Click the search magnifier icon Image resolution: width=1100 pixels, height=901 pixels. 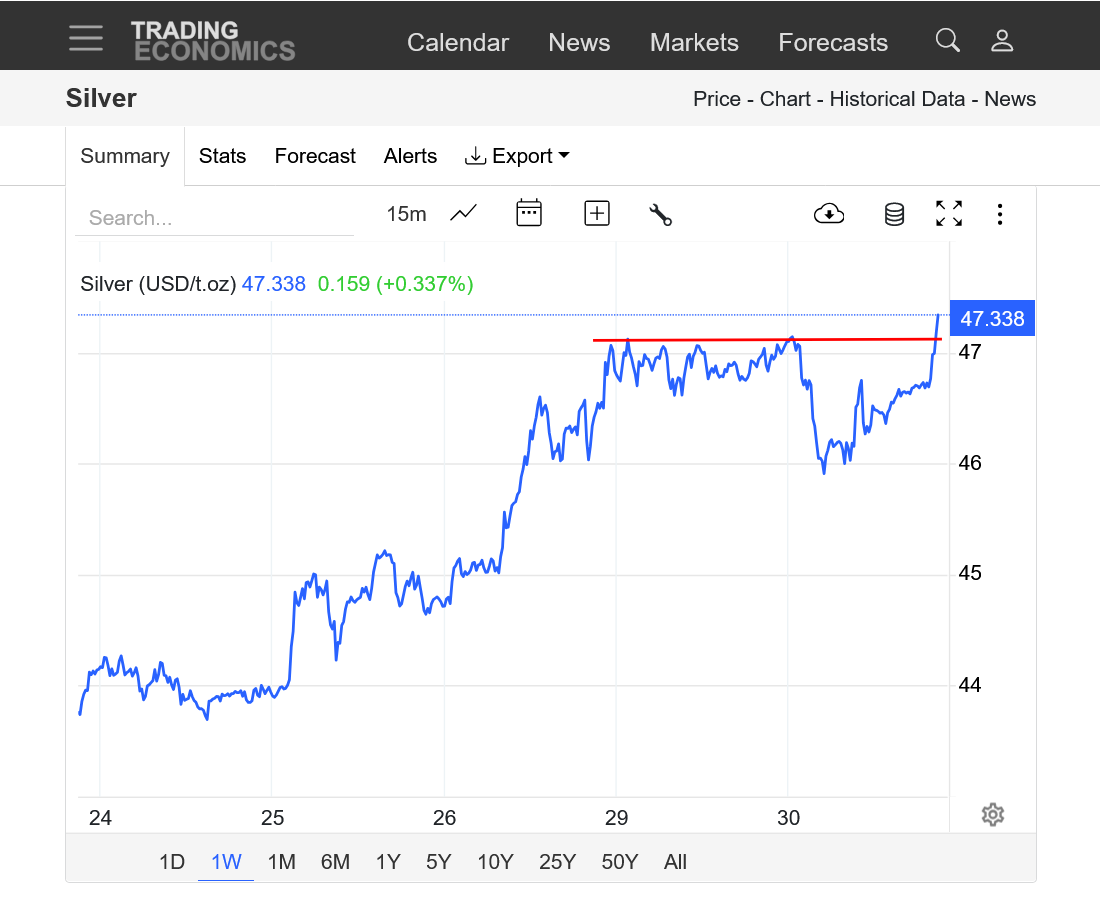pyautogui.click(x=947, y=41)
